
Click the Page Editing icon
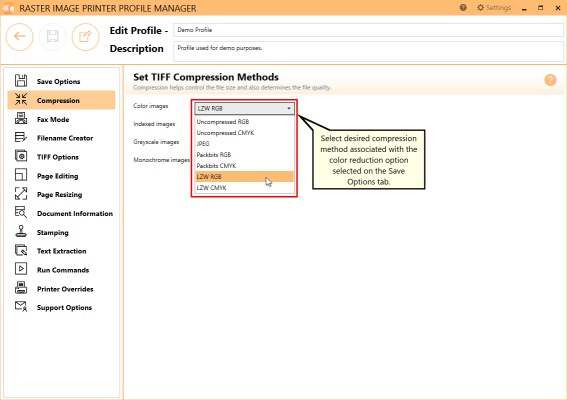click(21, 175)
